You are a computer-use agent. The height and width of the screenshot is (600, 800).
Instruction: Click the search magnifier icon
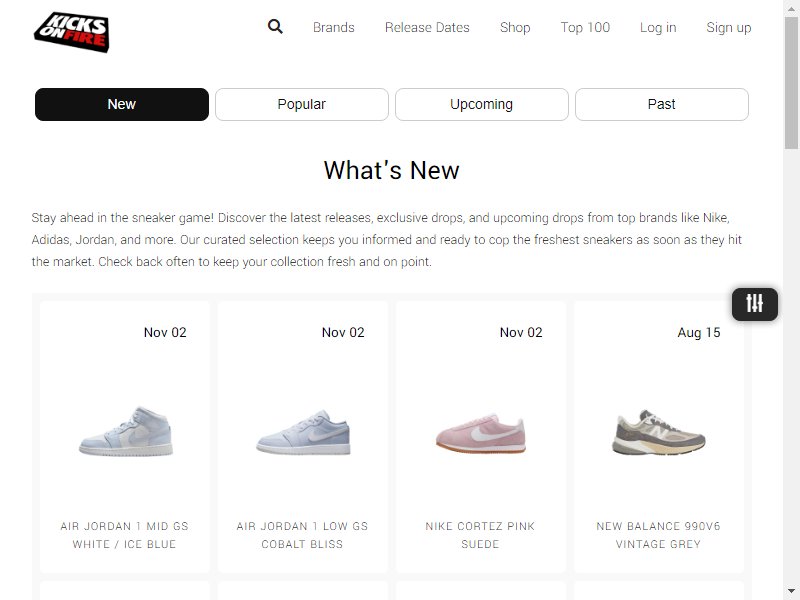point(275,27)
